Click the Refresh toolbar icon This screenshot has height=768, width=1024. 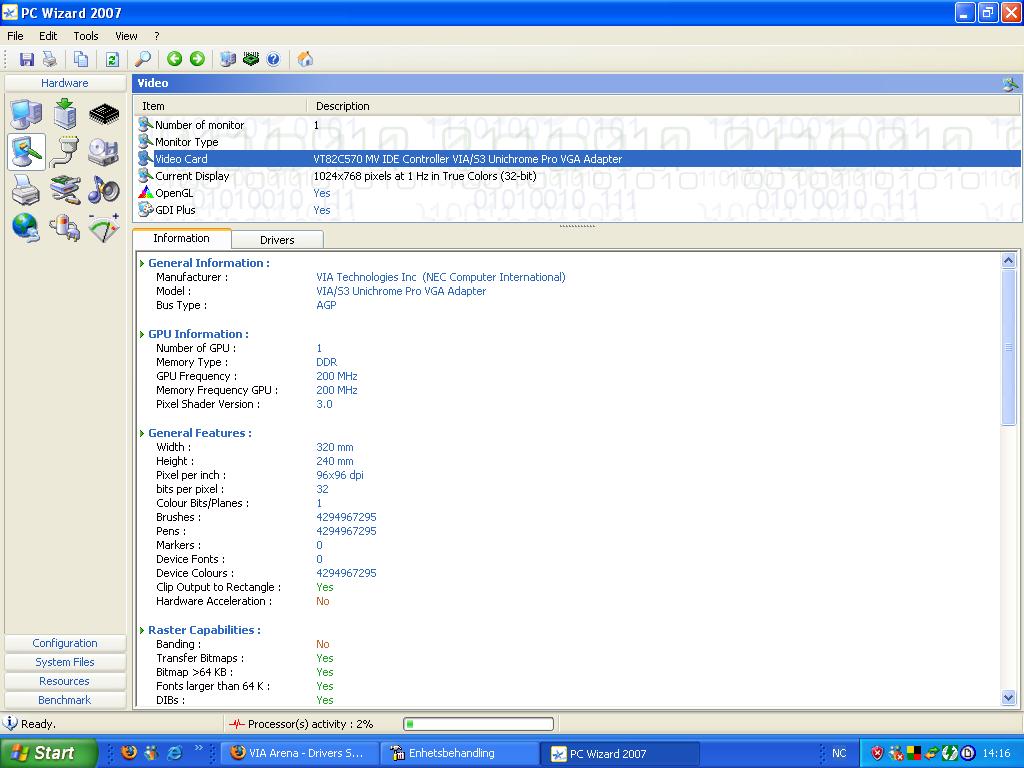(112, 59)
